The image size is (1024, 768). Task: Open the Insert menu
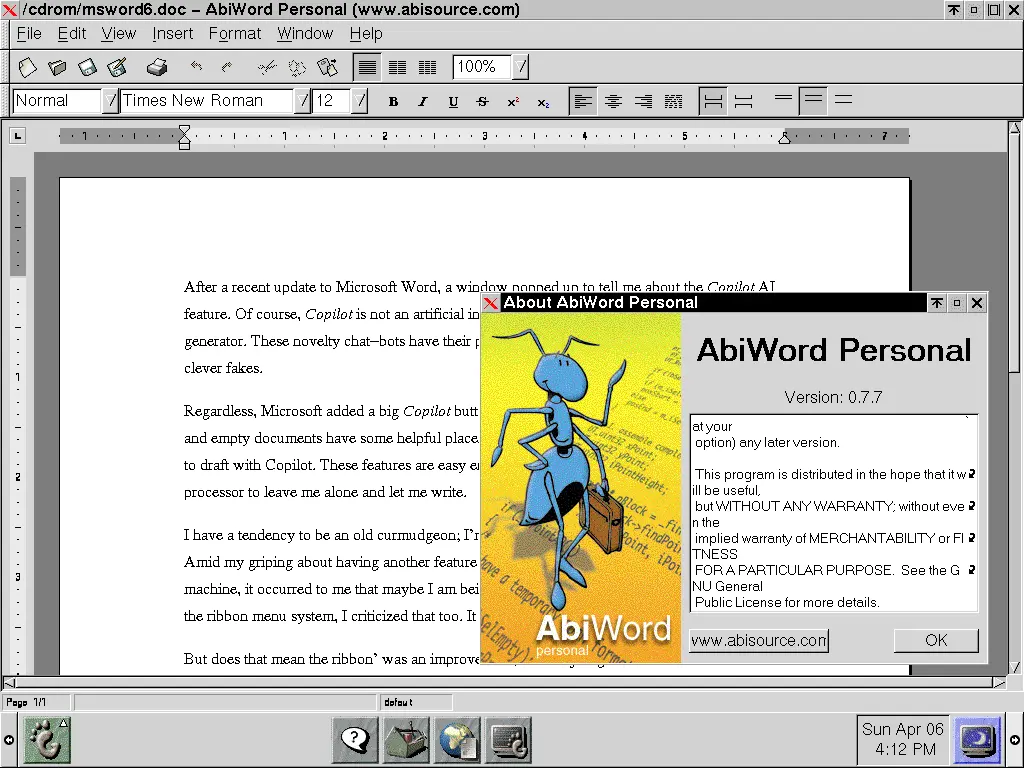[x=173, y=34]
